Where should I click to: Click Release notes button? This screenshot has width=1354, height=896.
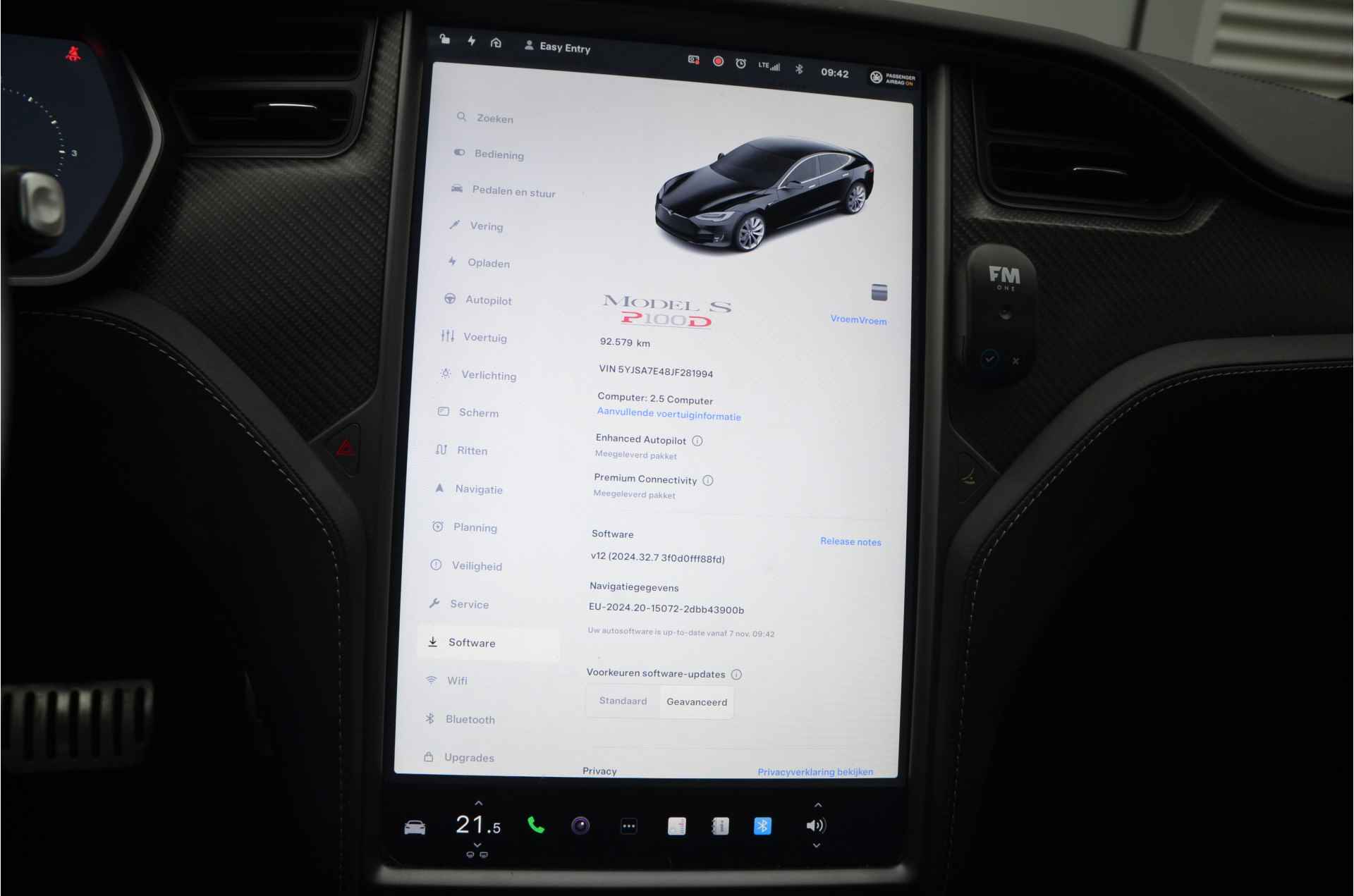[851, 541]
